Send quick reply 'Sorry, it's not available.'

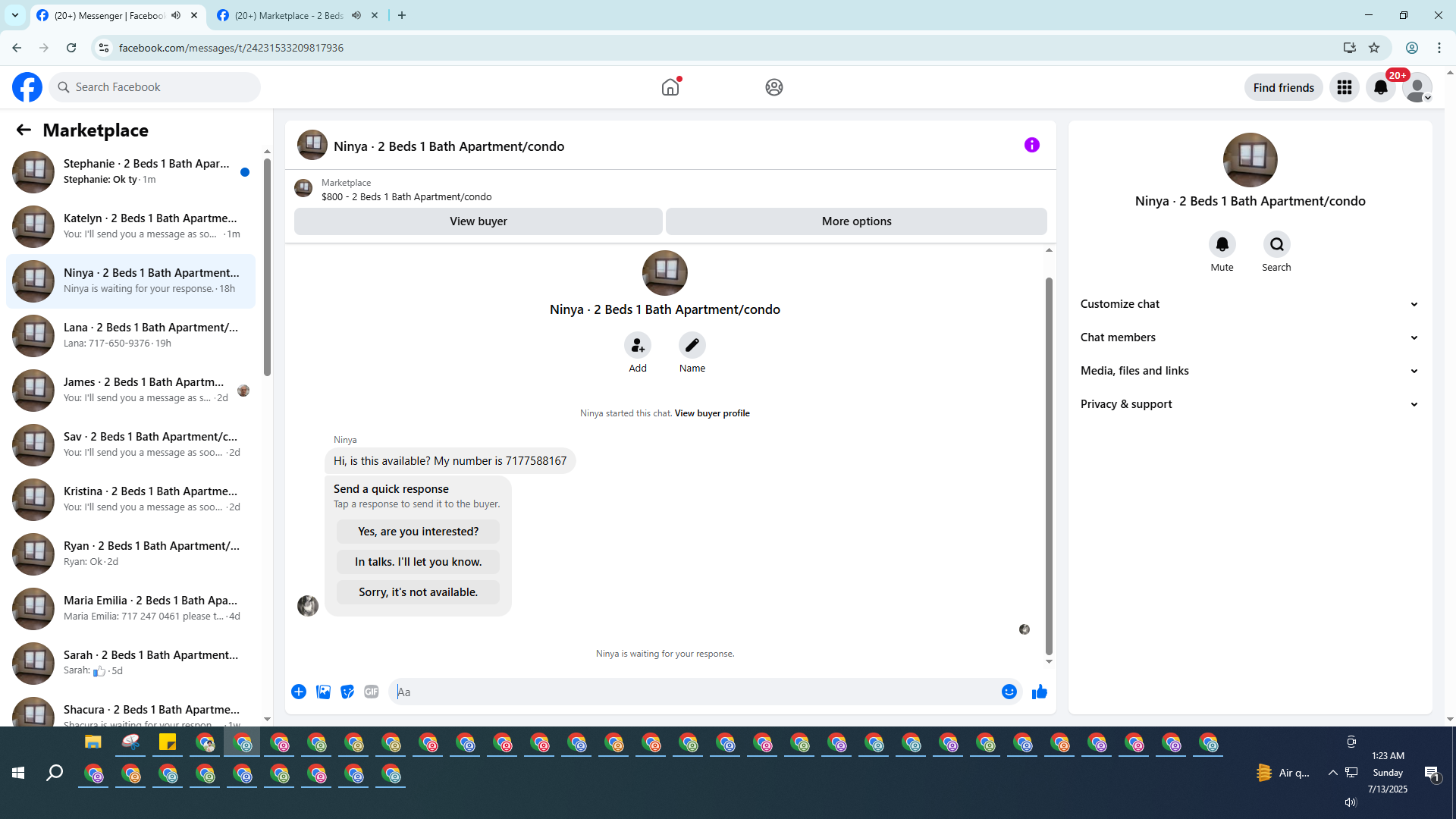click(418, 592)
